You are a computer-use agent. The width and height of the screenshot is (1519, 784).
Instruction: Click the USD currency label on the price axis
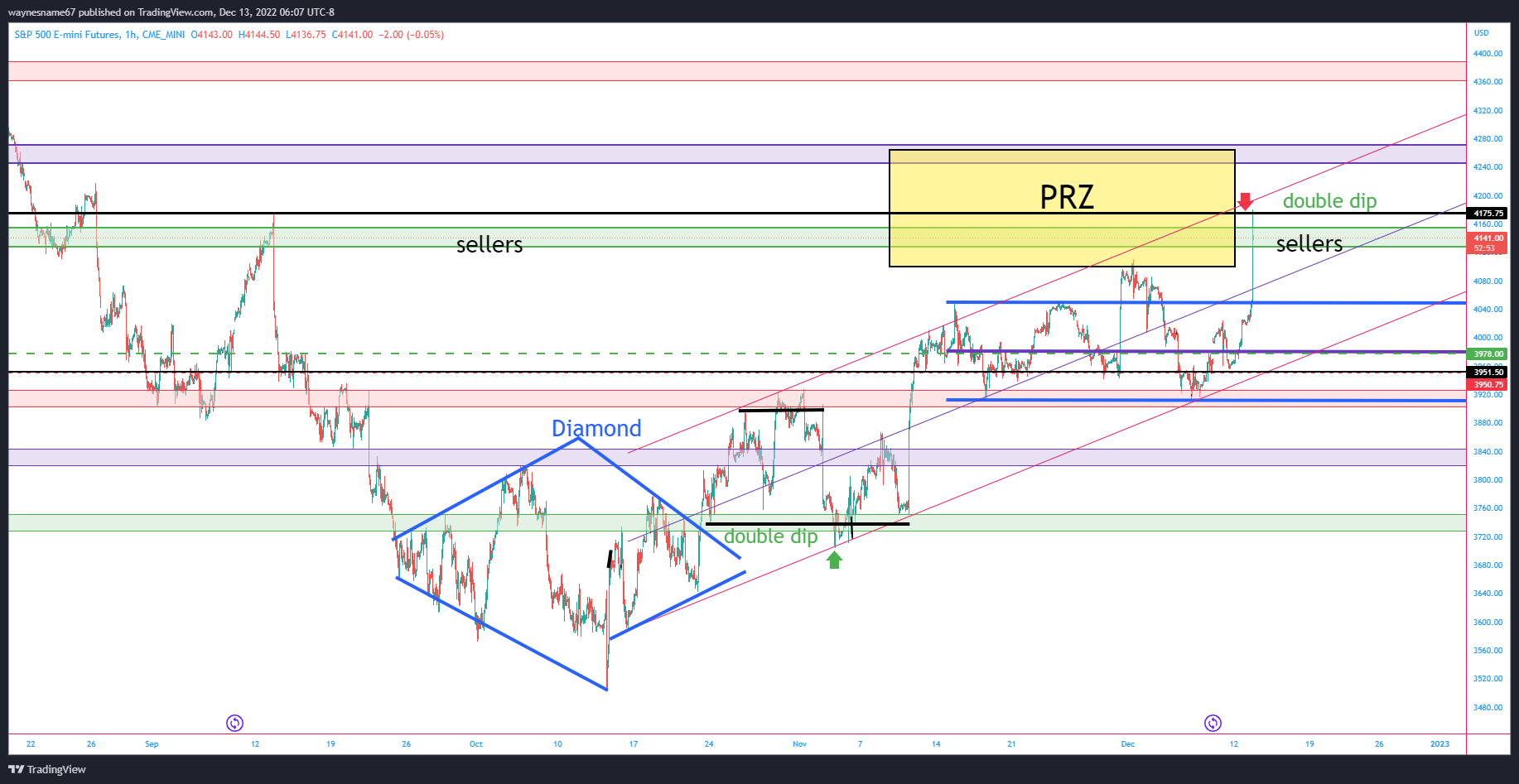(x=1481, y=33)
